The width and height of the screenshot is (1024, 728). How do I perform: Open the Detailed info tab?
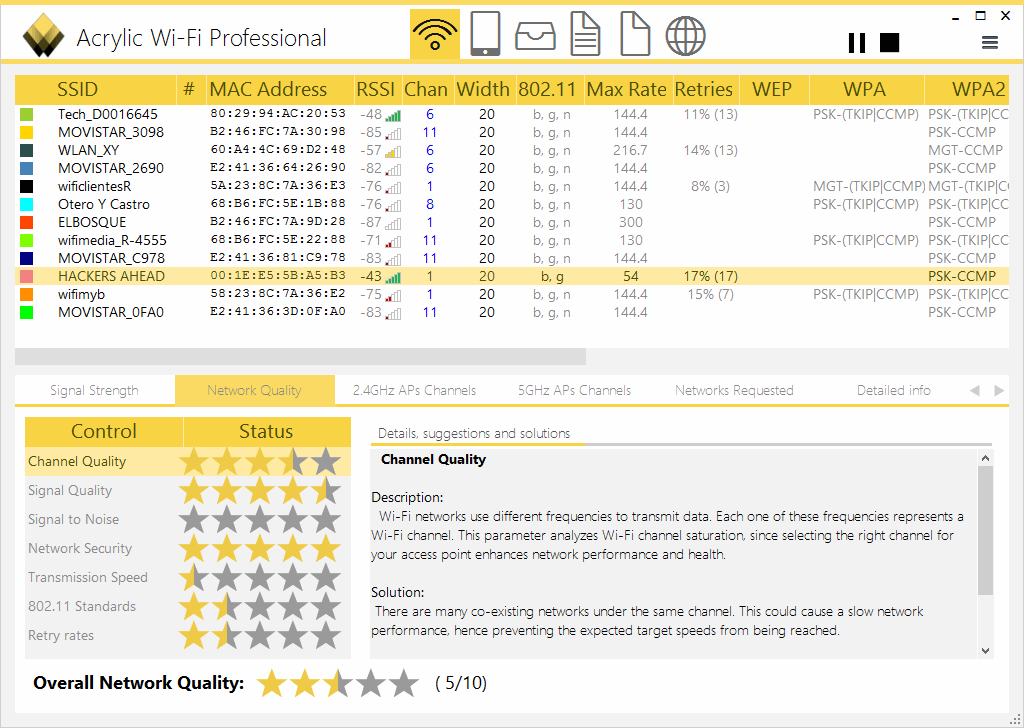(x=894, y=390)
